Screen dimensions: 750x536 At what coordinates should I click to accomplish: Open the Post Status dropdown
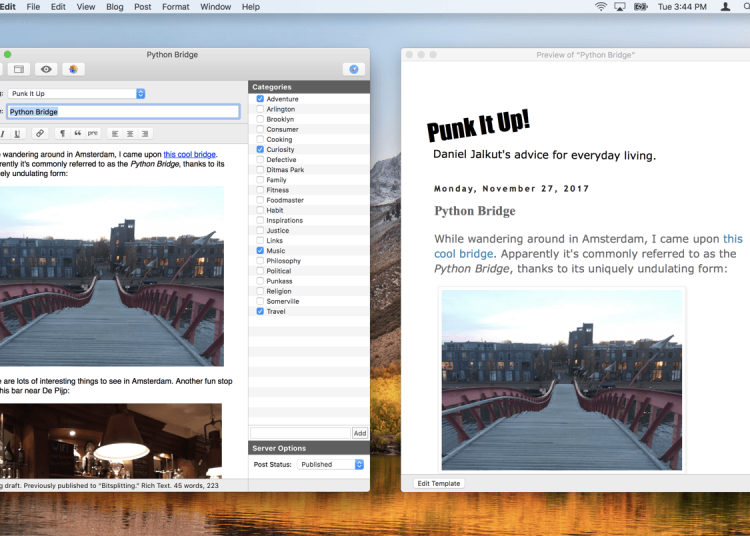(331, 464)
